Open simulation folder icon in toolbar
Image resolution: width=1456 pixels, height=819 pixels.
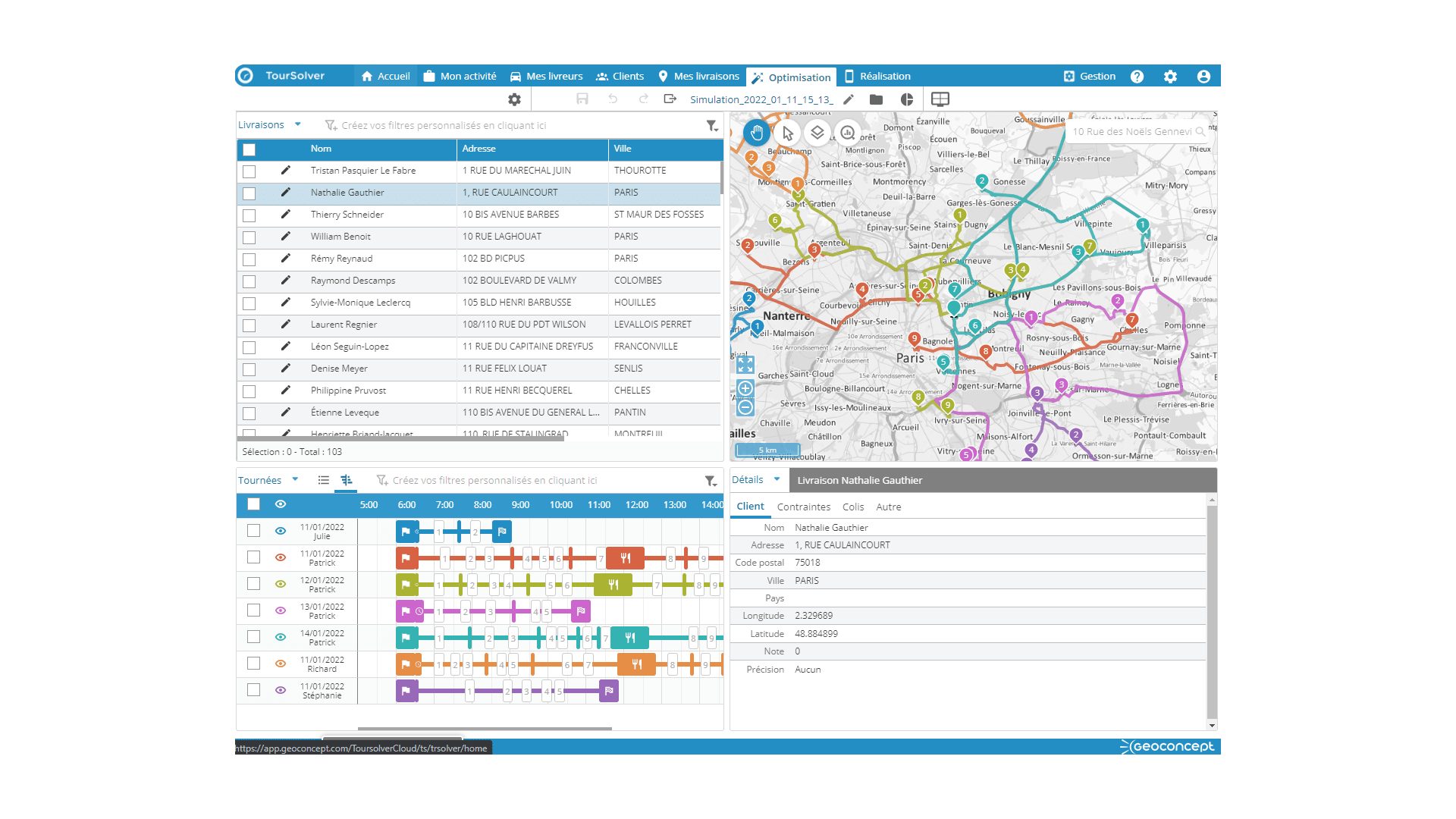click(876, 99)
